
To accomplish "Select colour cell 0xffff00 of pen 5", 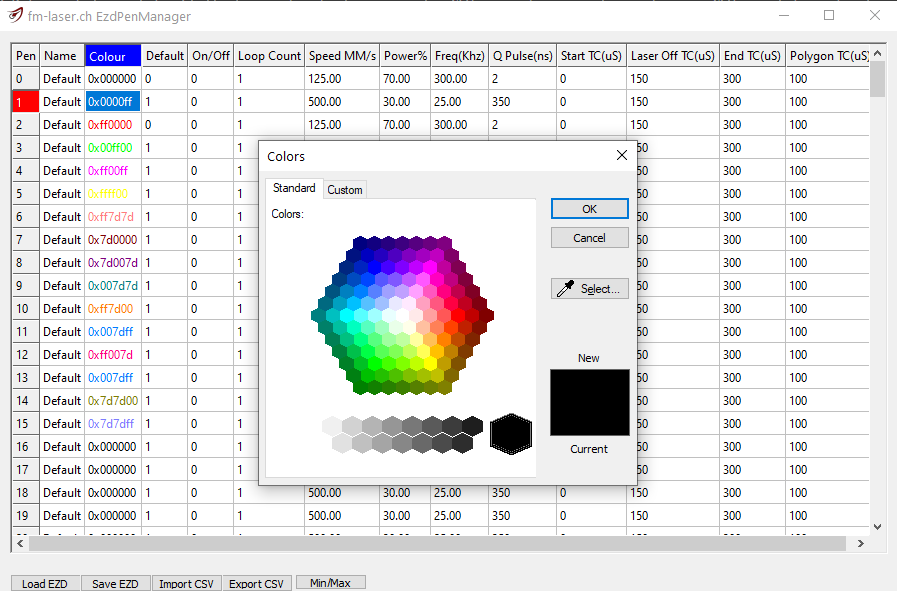I will tap(113, 193).
